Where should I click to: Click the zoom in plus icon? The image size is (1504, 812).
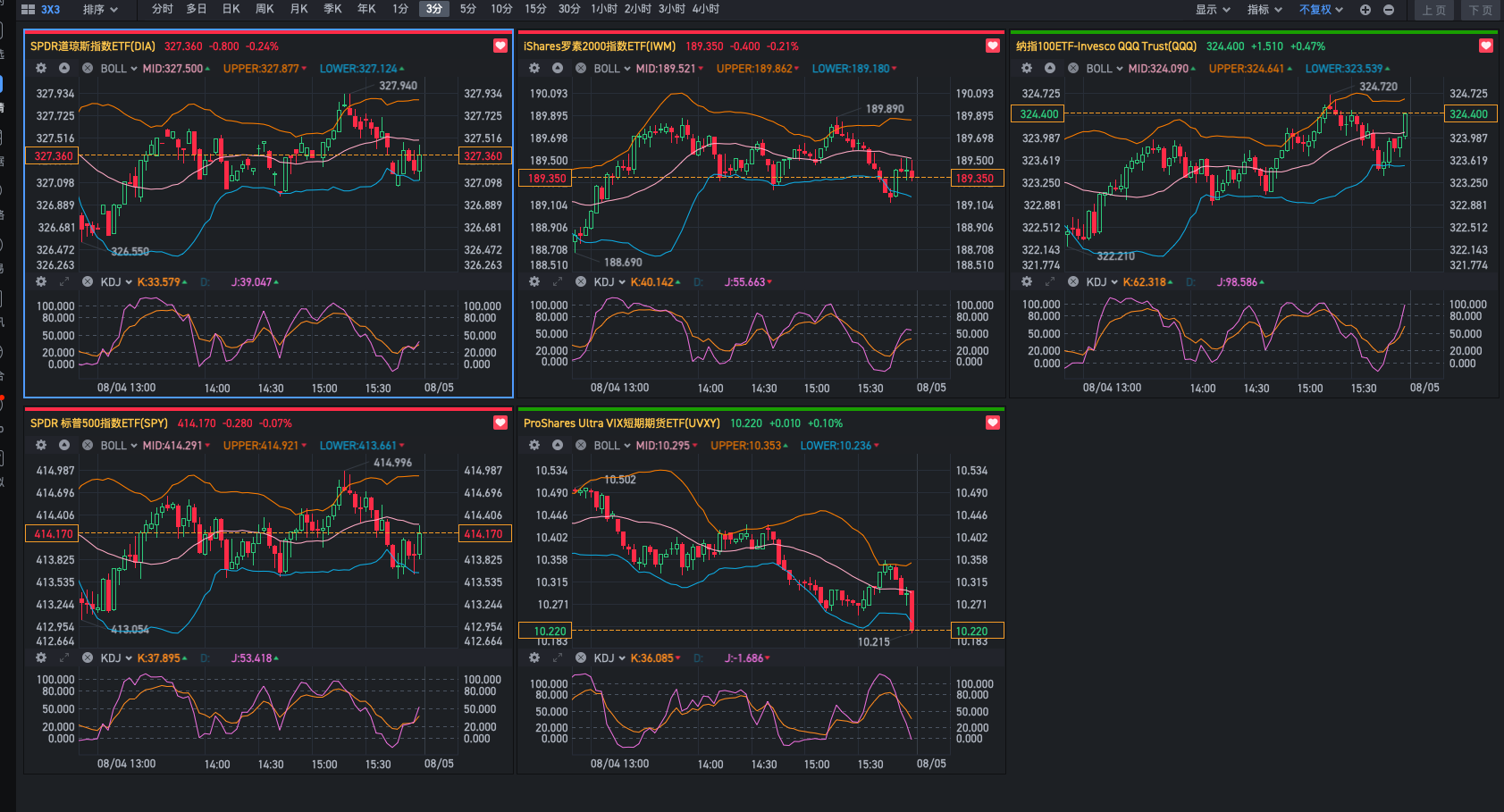pyautogui.click(x=1365, y=10)
